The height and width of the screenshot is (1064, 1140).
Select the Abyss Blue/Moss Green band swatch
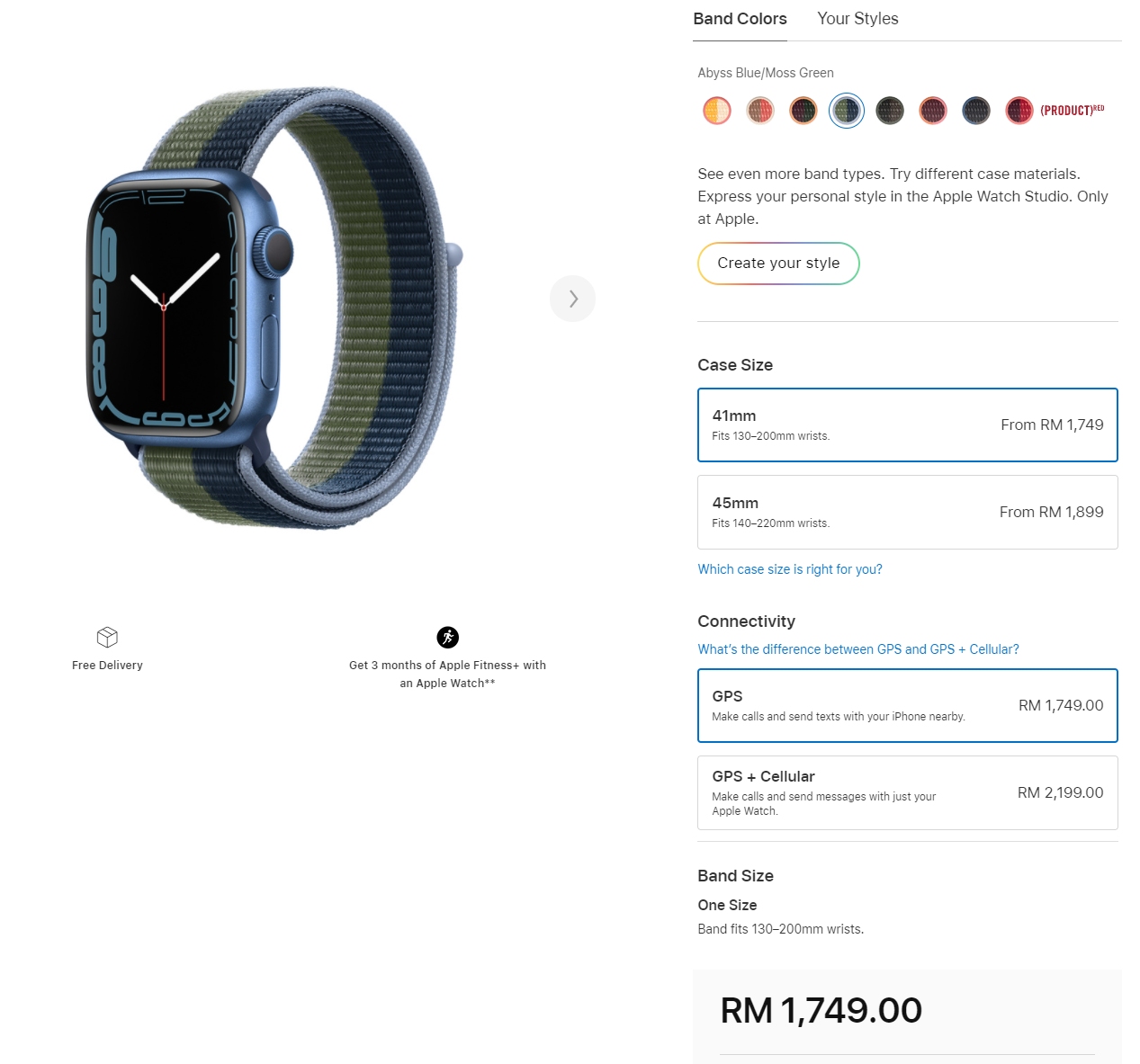point(847,111)
